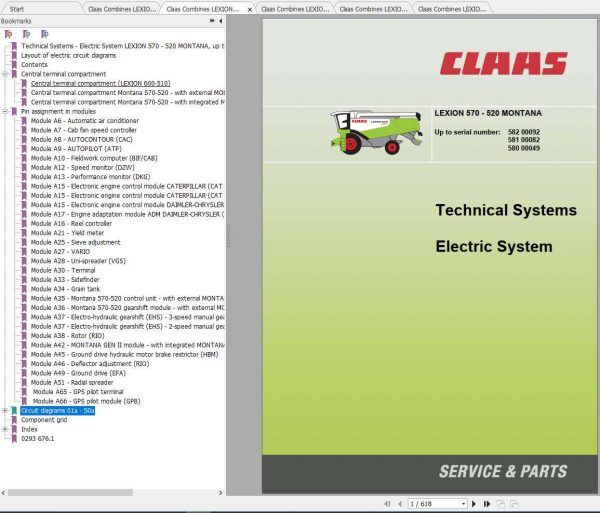The image size is (600, 513).
Task: Click the first page-view icon right of last-page button
Action: pyautogui.click(x=501, y=504)
